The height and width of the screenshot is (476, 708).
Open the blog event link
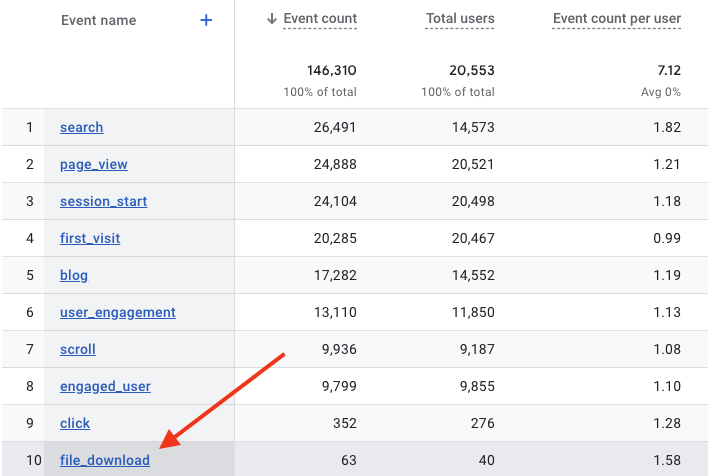coord(74,275)
